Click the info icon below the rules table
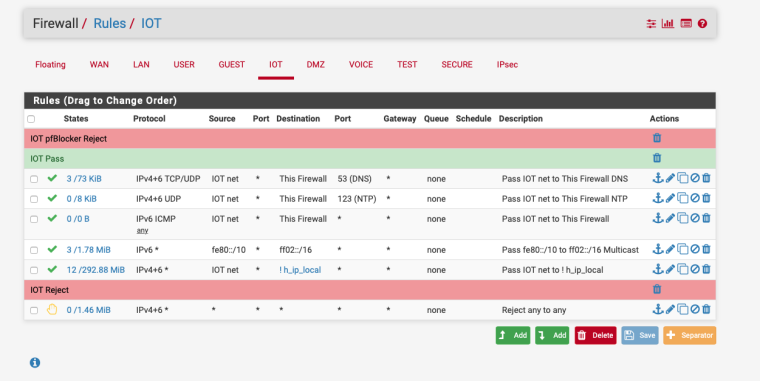Viewport: 760px width, 381px height. click(35, 363)
